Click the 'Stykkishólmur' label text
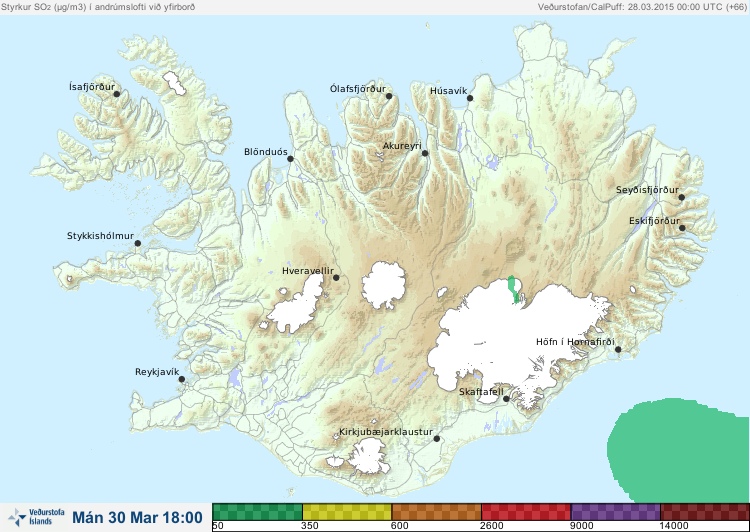 100,236
